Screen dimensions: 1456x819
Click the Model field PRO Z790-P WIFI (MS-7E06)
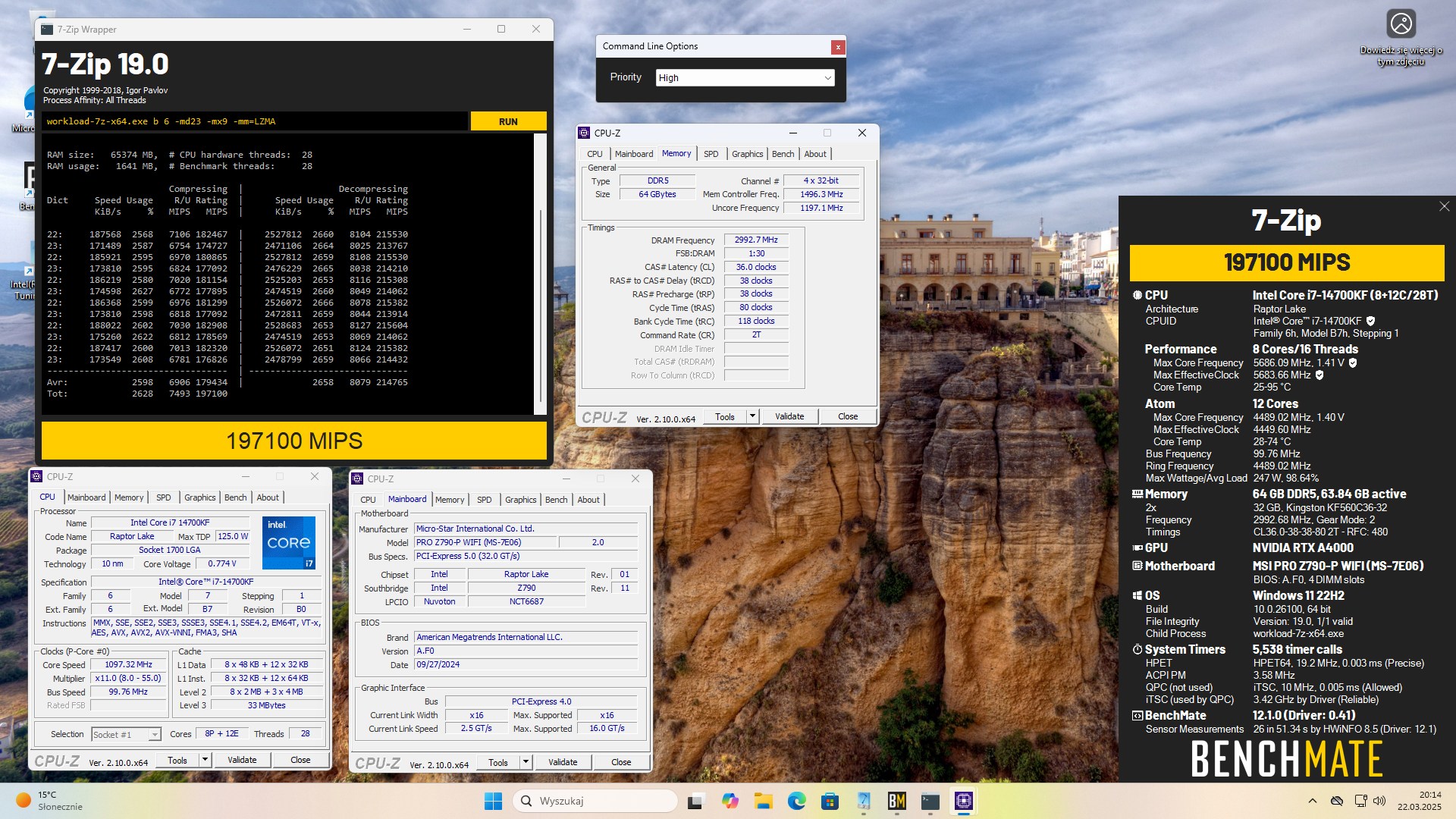pos(485,542)
